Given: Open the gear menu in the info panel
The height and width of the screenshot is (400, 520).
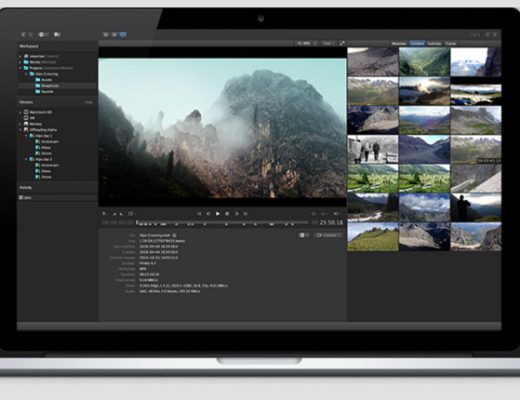Looking at the screenshot, I should click(x=304, y=235).
